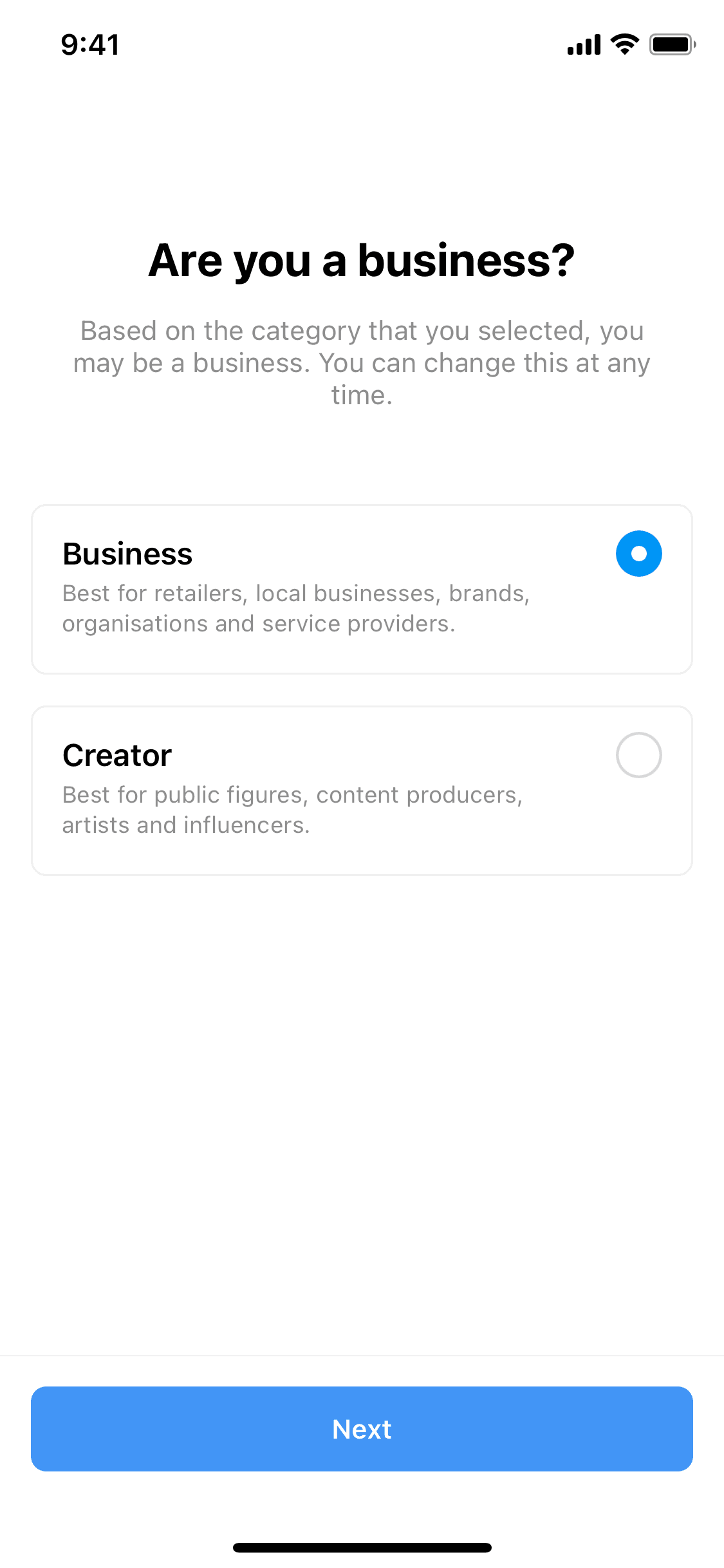Choose the Creator radio button
Image resolution: width=724 pixels, height=1568 pixels.
coord(638,755)
